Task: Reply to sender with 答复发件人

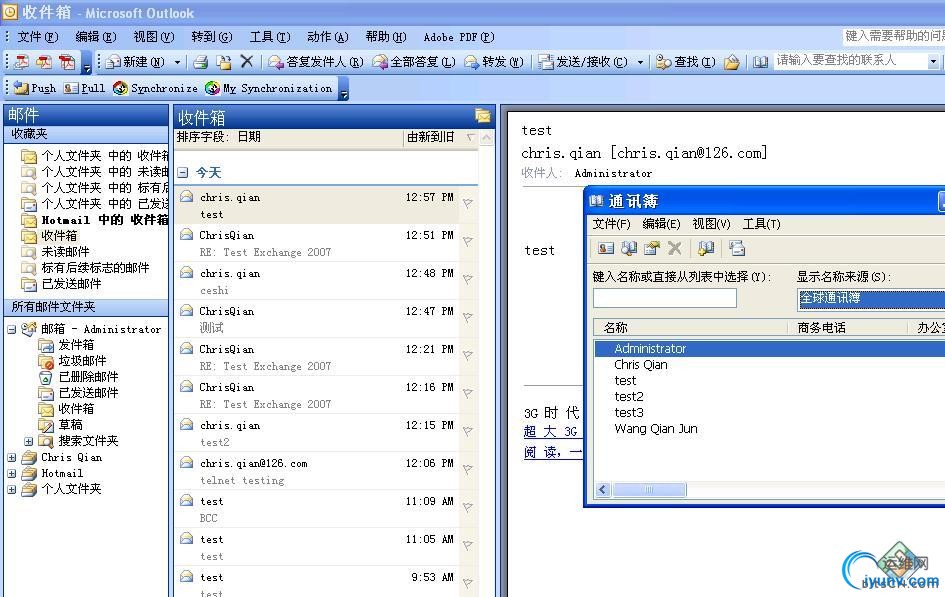Action: (316, 61)
